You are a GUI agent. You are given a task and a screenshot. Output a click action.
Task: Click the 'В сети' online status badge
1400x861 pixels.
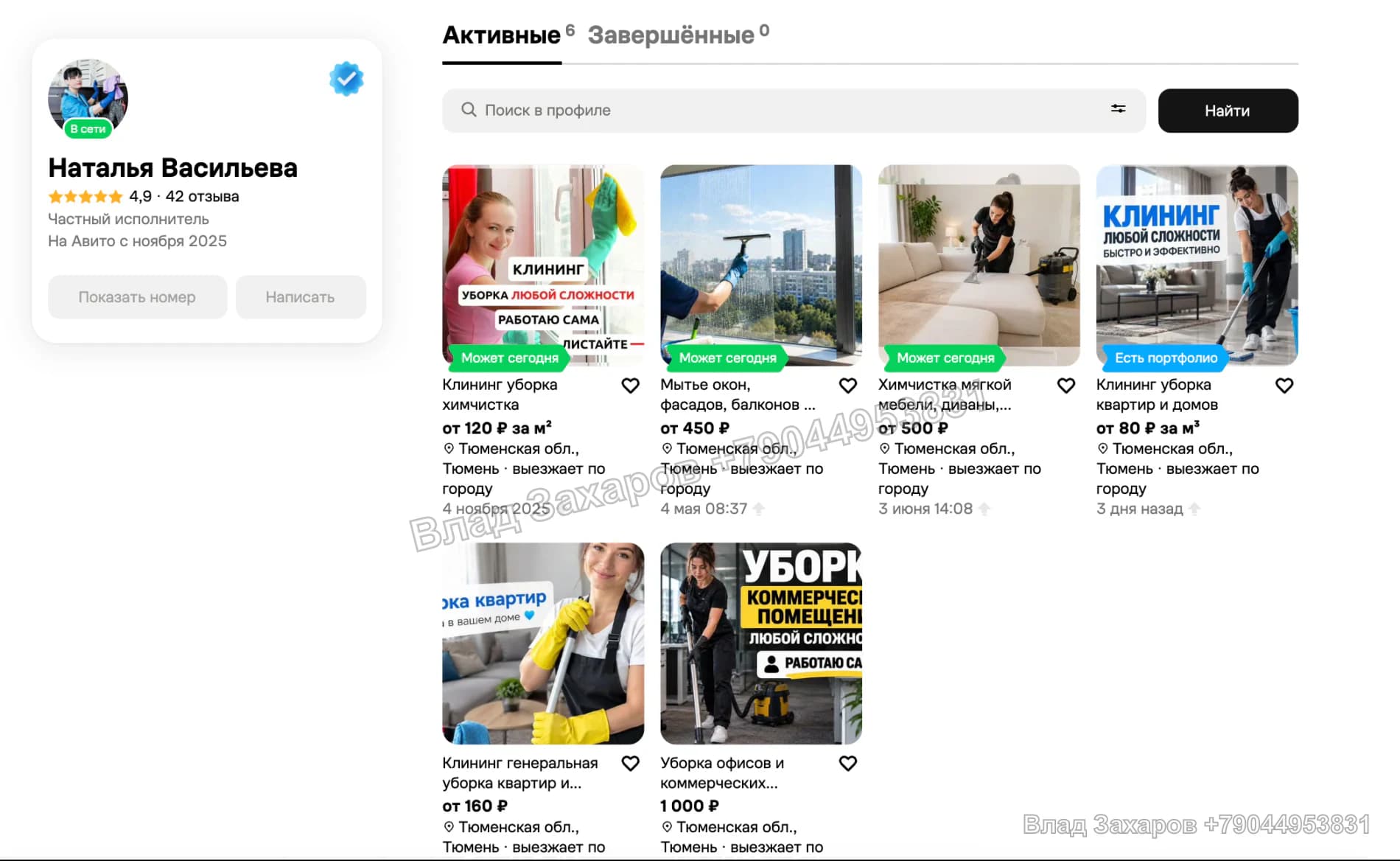[88, 129]
